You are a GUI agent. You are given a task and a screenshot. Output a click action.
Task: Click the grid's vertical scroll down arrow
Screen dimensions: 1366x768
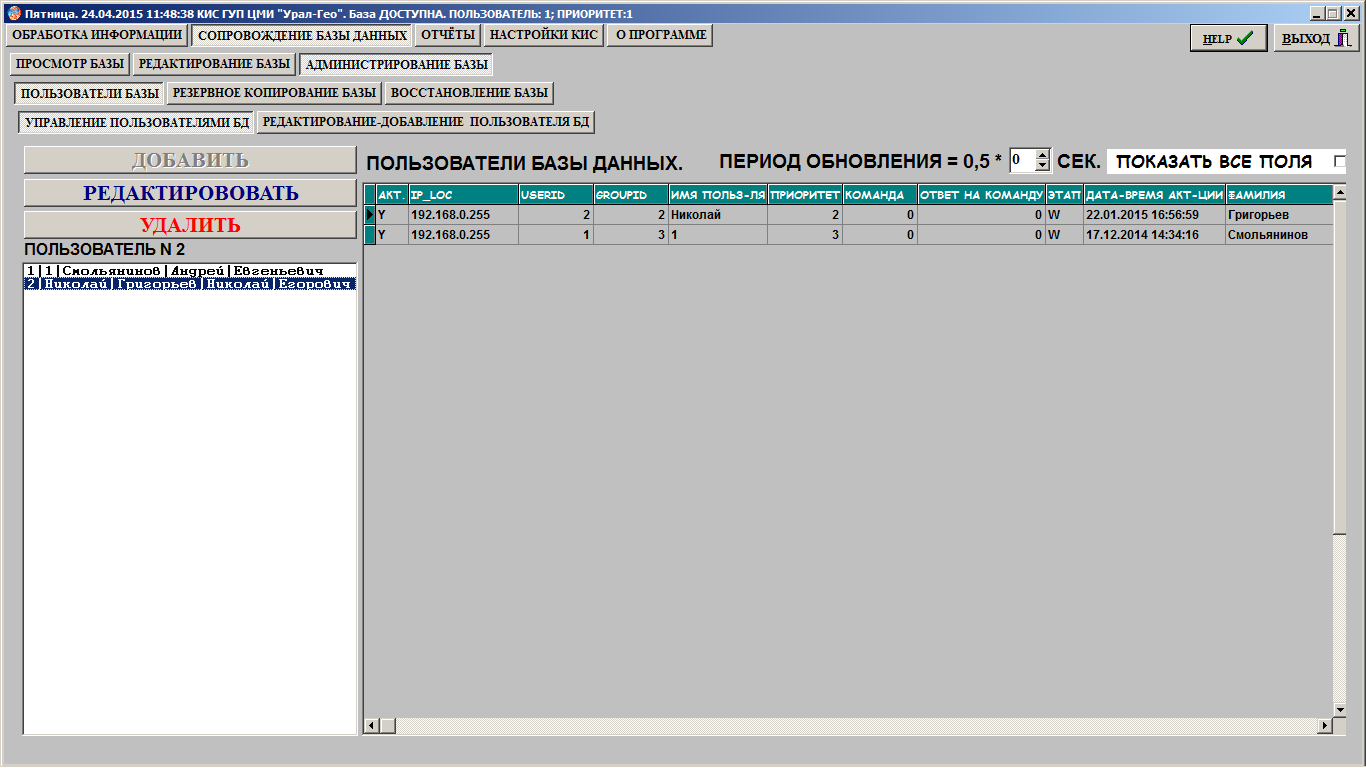pyautogui.click(x=1341, y=710)
